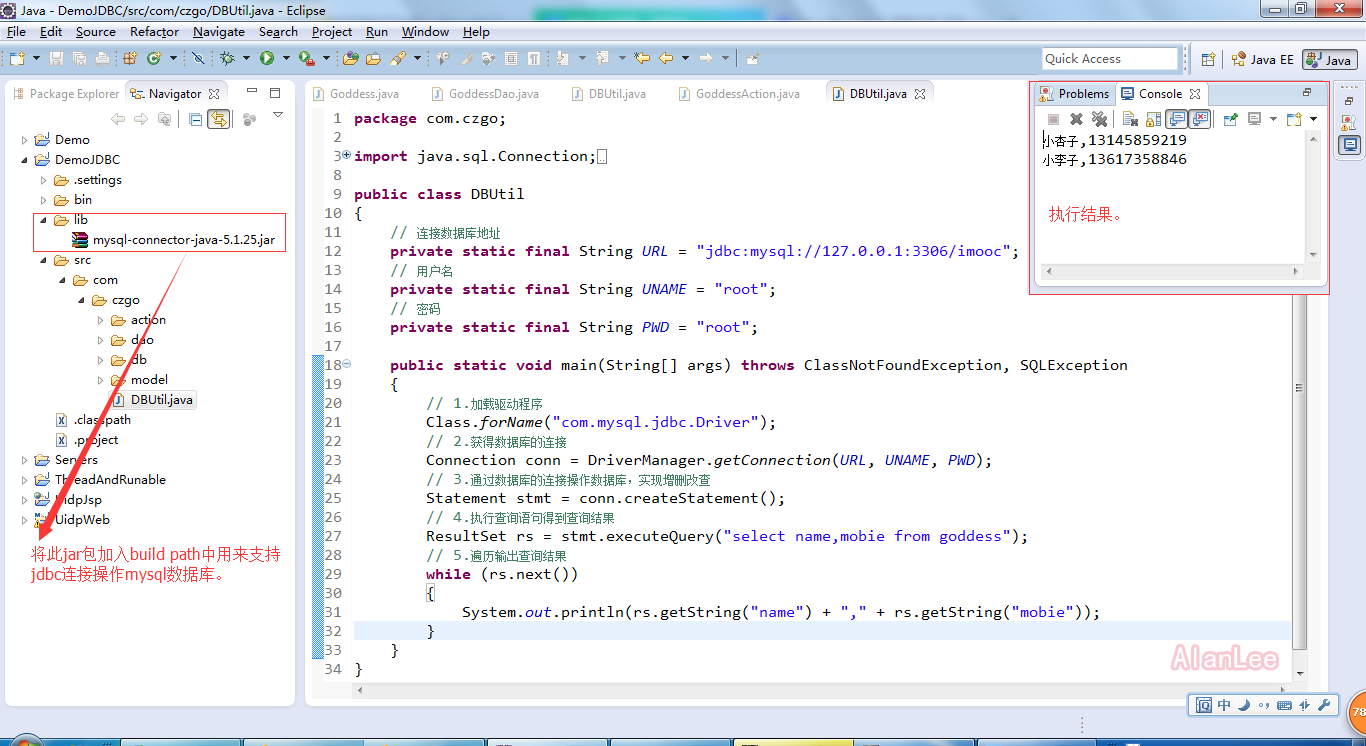Open the Window menu
The width and height of the screenshot is (1366, 746).
(x=425, y=31)
